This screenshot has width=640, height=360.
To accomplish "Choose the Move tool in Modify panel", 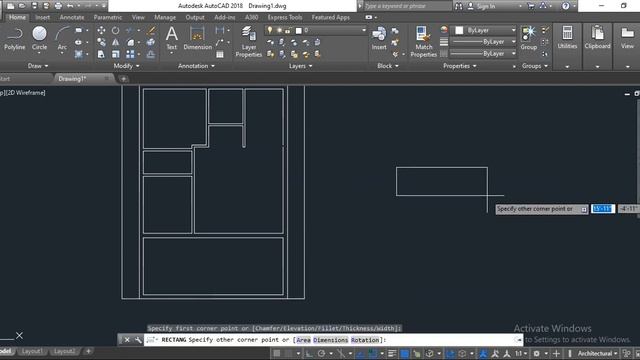I will [101, 31].
